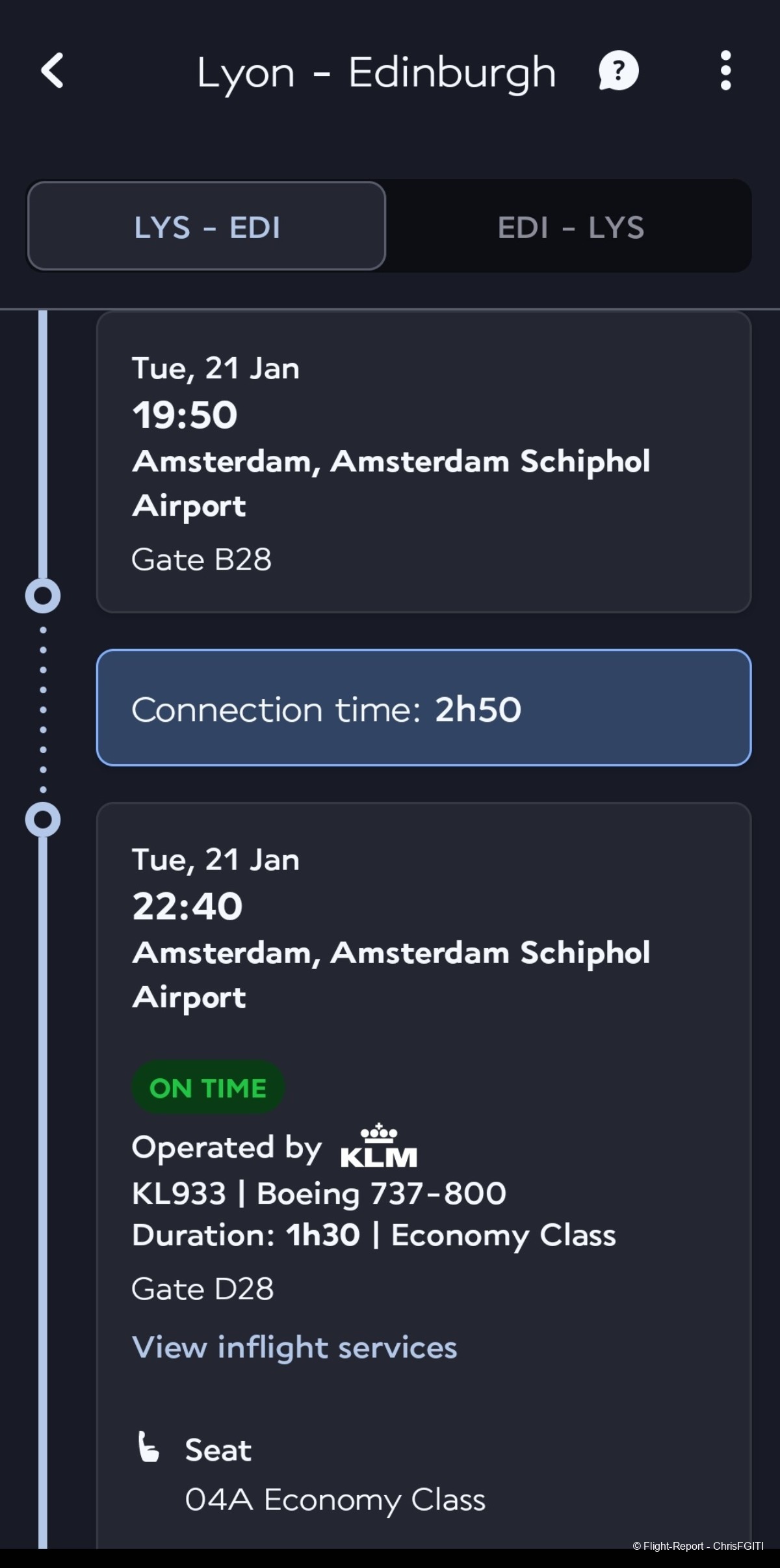Image resolution: width=780 pixels, height=1568 pixels.
Task: Tap Gate B28 on arrival card
Action: 201,559
